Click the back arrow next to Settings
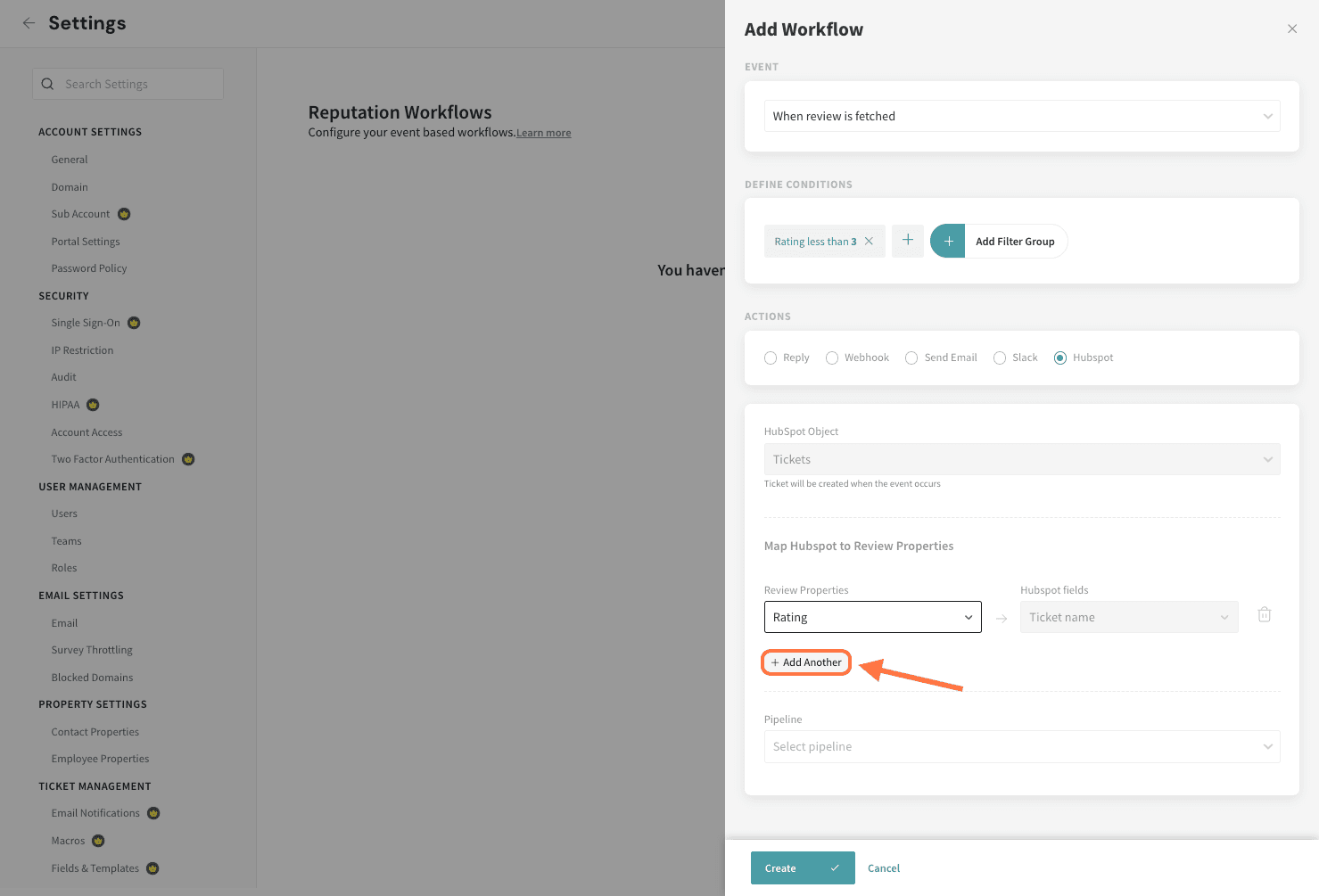 click(29, 23)
